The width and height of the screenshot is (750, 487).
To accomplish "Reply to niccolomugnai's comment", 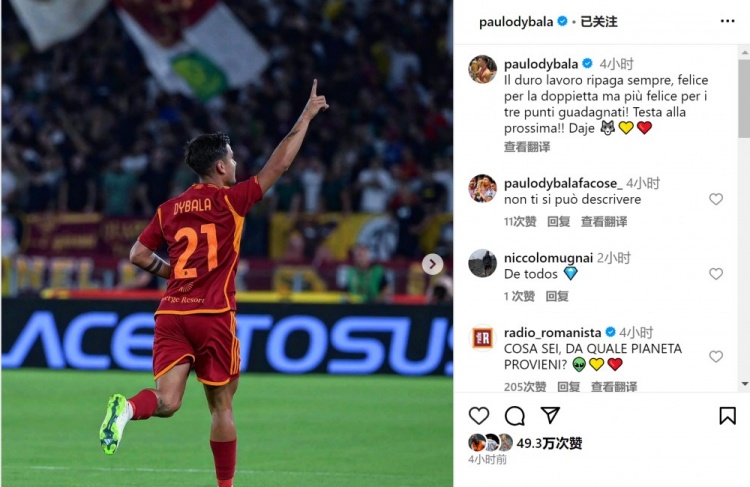I will click(557, 296).
